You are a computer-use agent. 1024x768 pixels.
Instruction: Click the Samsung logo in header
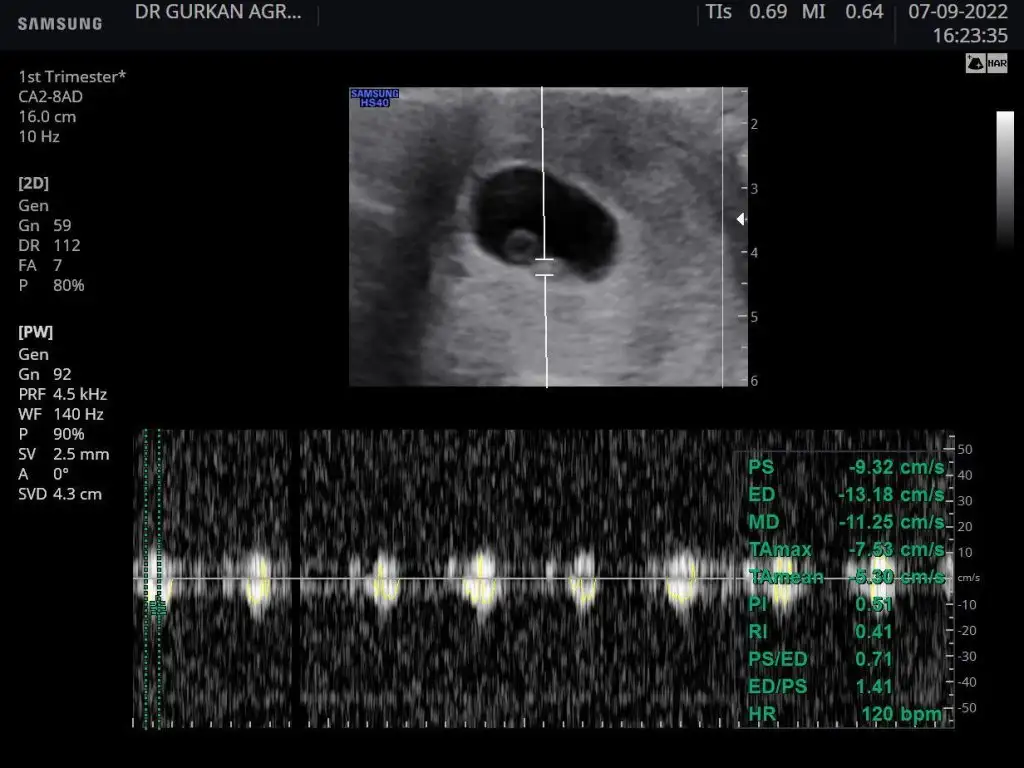(x=59, y=23)
